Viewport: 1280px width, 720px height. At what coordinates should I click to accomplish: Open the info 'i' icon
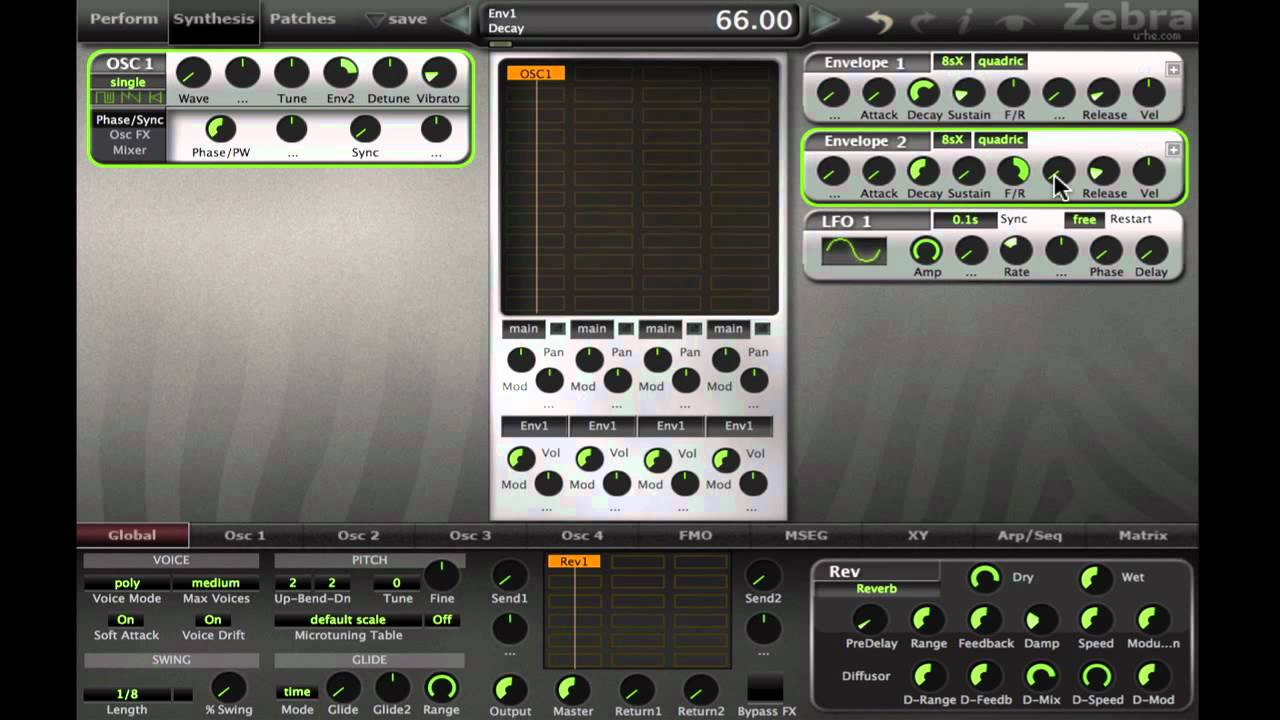(965, 20)
